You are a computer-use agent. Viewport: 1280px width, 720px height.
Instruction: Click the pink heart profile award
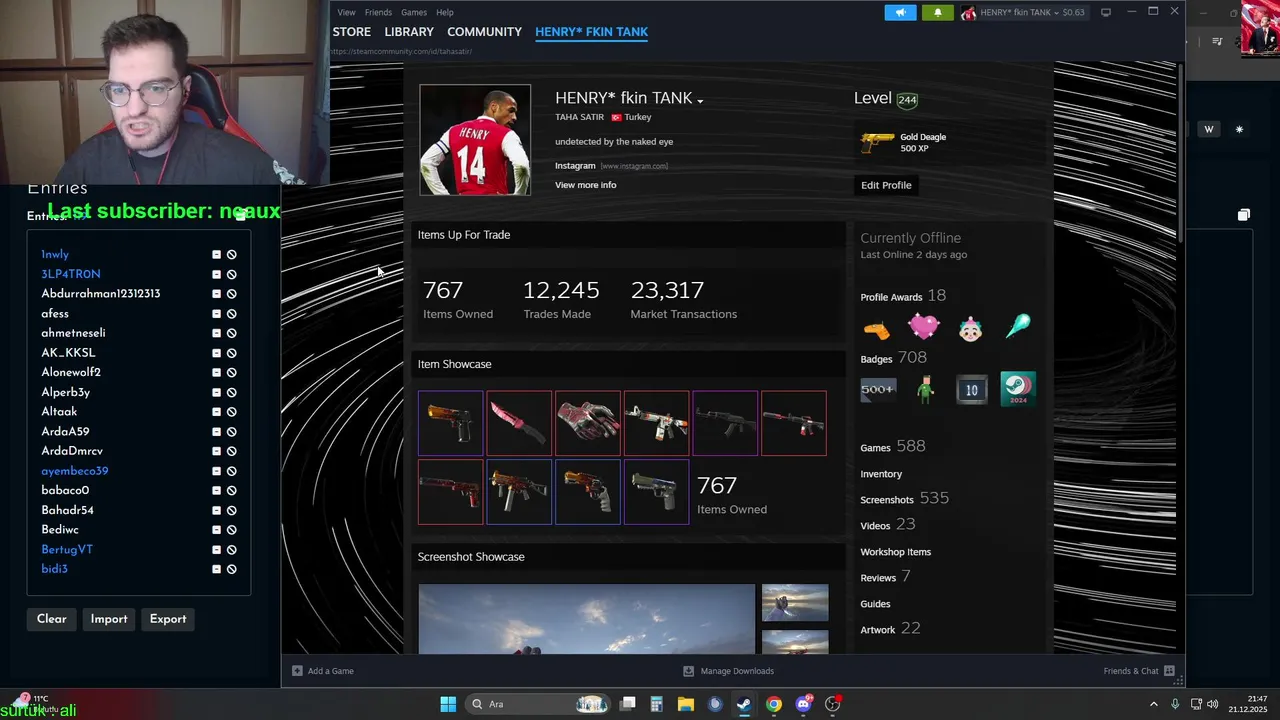[x=924, y=327]
